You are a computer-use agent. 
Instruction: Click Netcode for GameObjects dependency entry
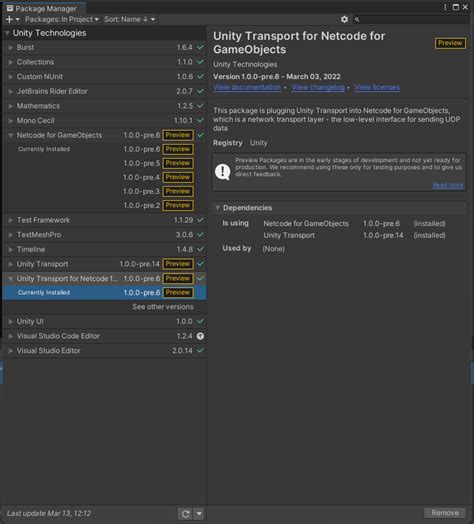coord(306,224)
